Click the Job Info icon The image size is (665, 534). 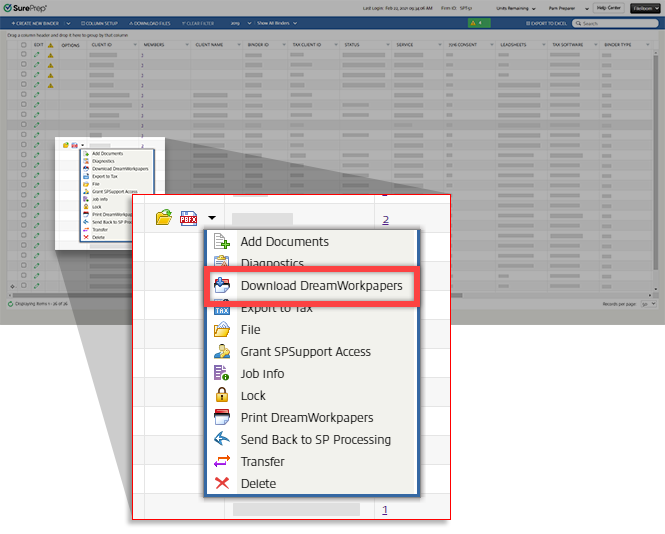pyautogui.click(x=222, y=374)
